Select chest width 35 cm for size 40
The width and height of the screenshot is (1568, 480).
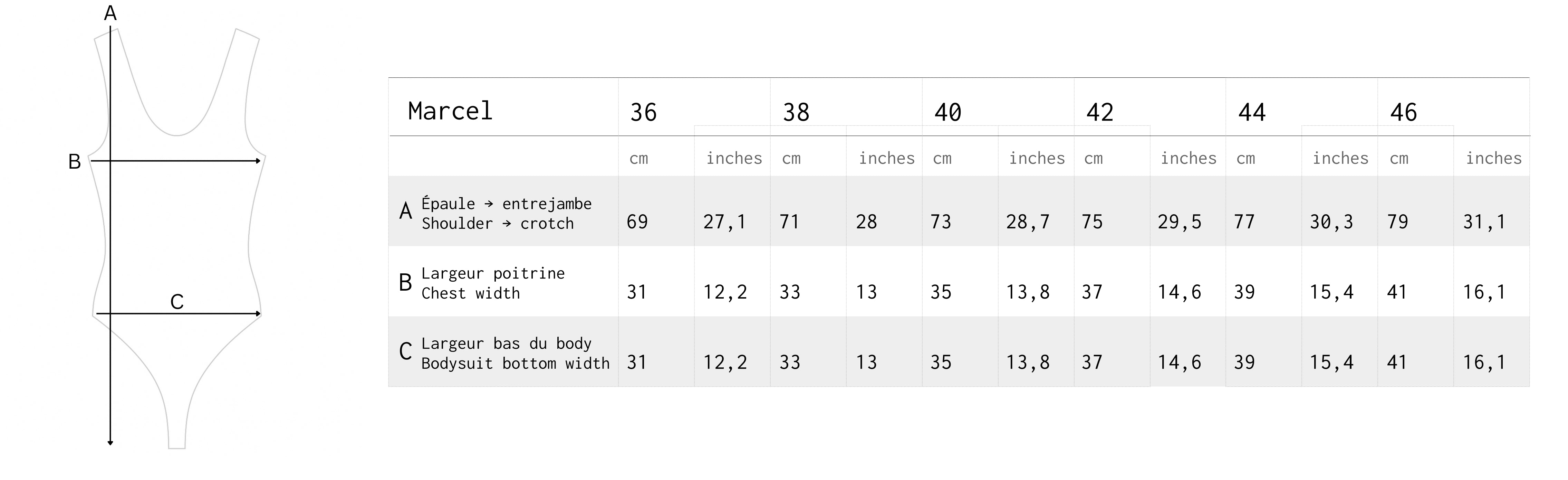[x=941, y=292]
